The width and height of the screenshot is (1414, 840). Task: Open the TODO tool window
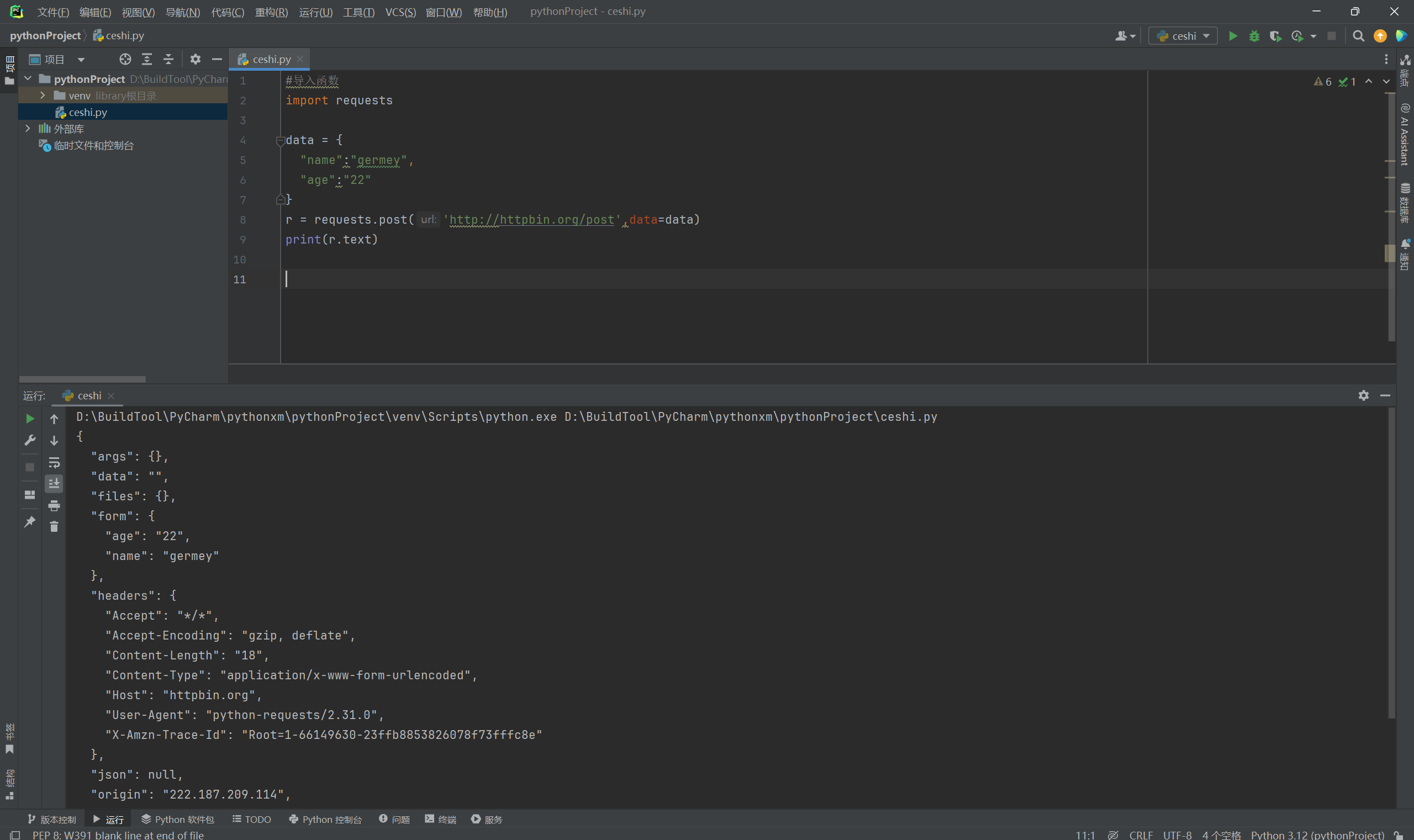252,819
